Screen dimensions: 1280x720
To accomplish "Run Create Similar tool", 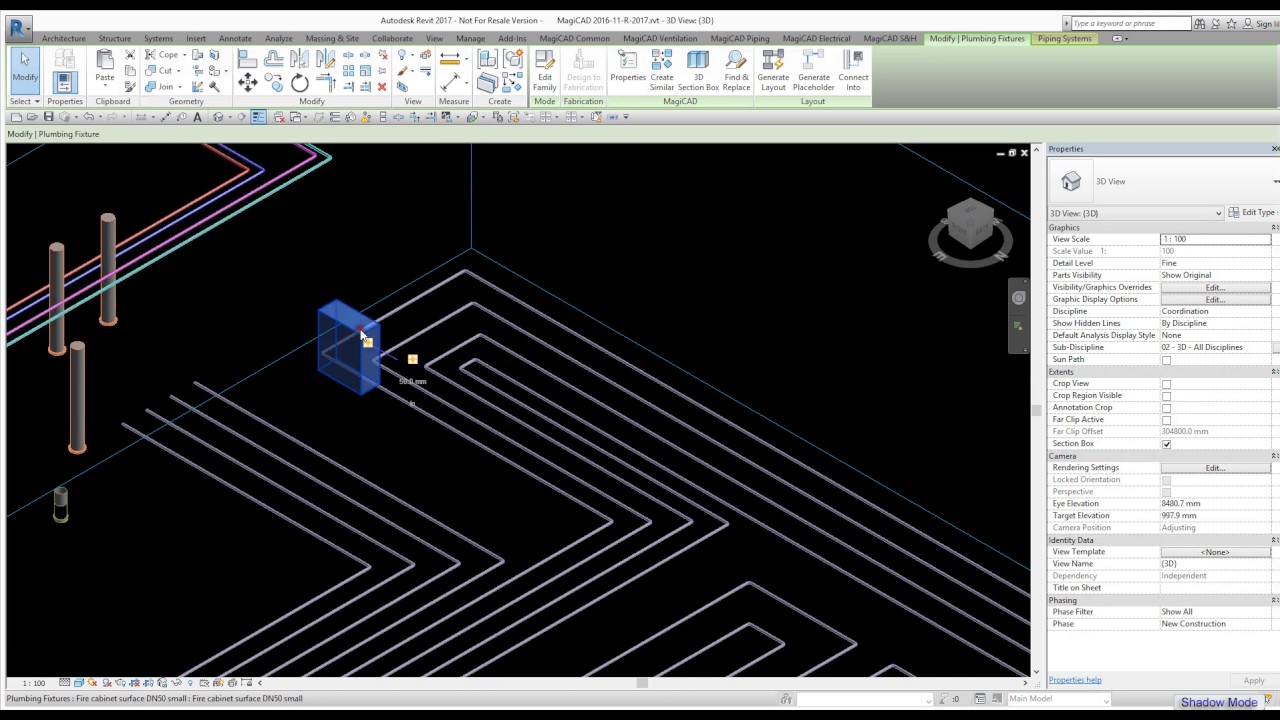I will (x=662, y=70).
